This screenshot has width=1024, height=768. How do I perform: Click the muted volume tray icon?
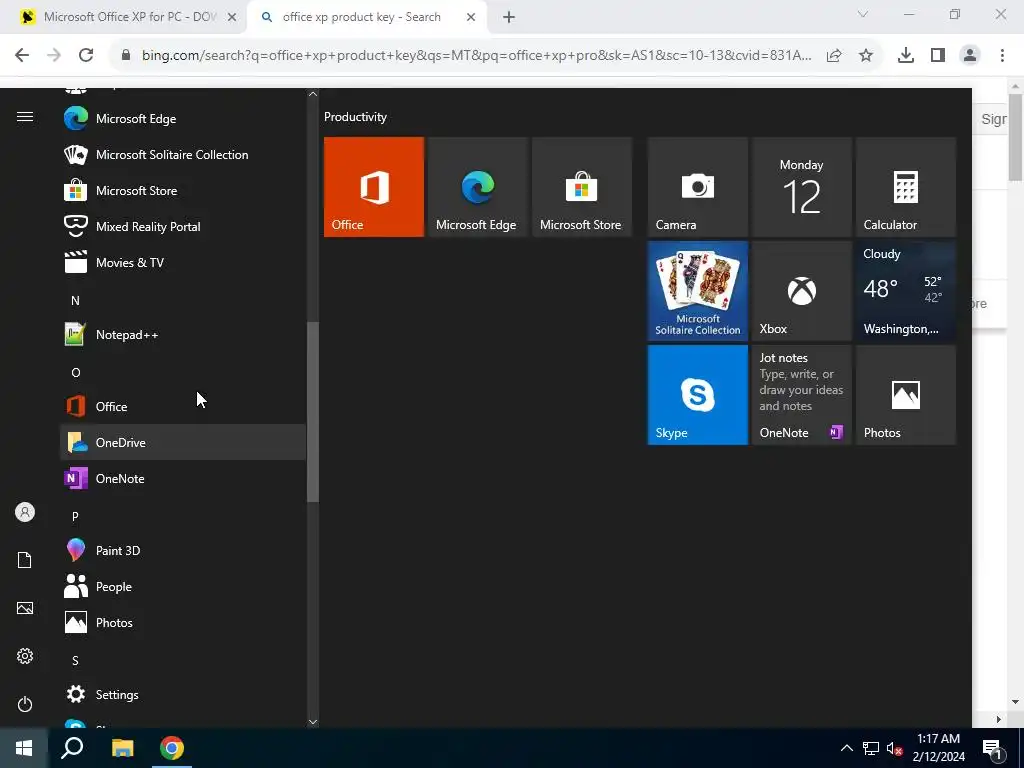895,748
